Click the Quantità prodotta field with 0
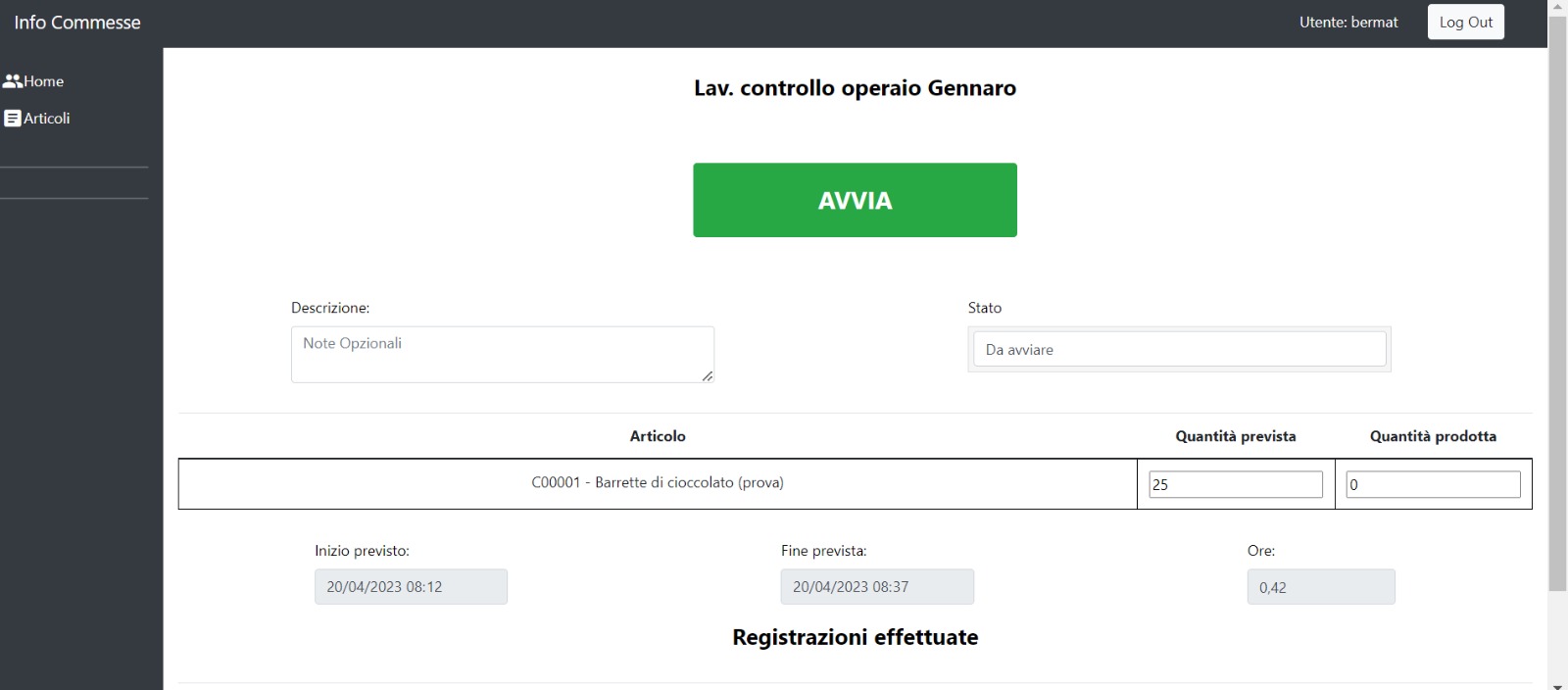 [1433, 484]
